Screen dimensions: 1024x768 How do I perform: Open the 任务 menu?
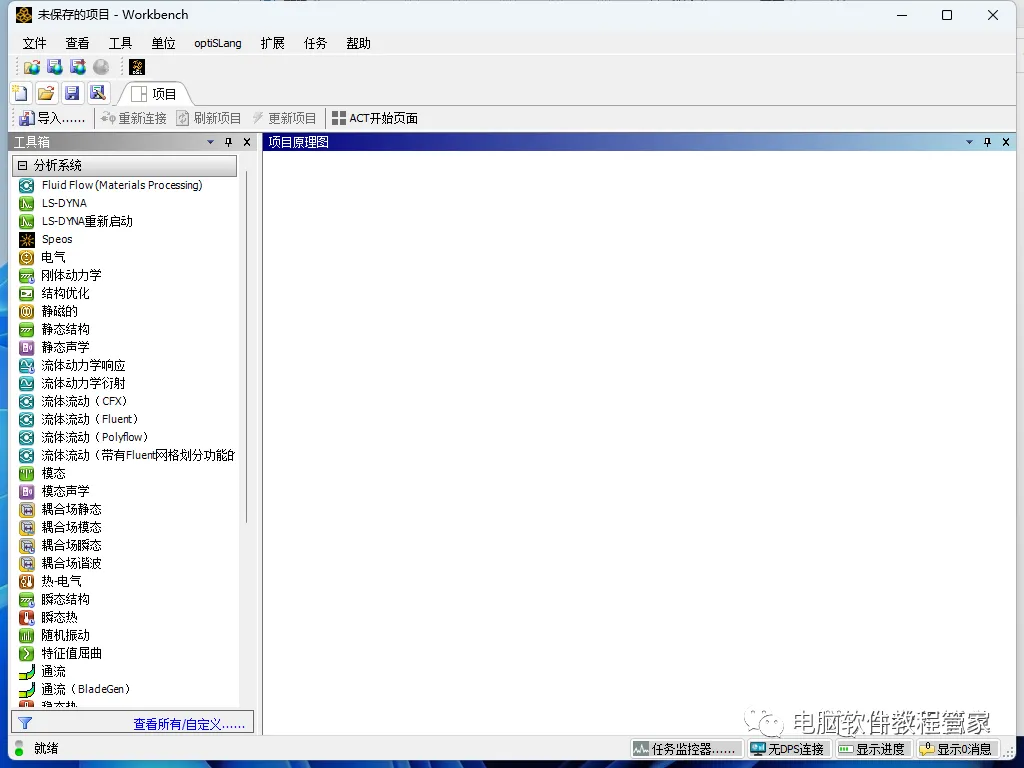[315, 43]
